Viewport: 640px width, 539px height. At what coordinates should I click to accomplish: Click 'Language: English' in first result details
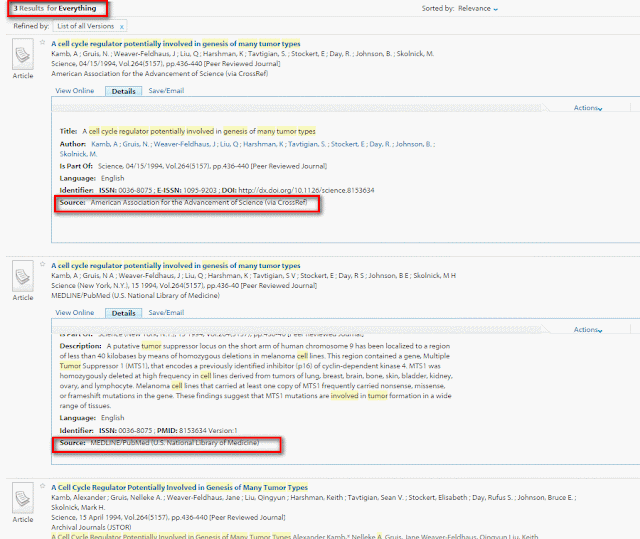(92, 178)
